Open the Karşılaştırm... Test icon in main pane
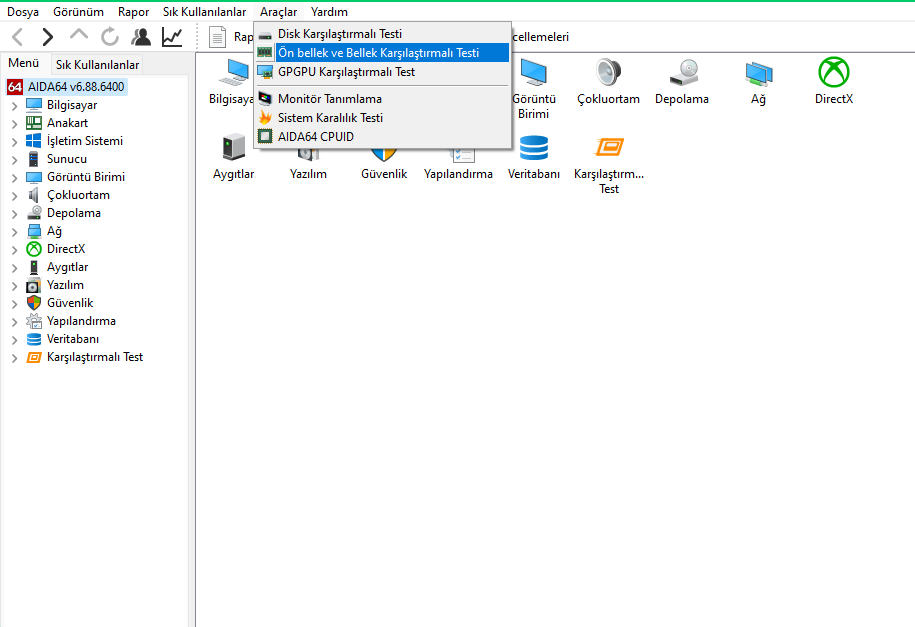This screenshot has height=627, width=915. (x=609, y=147)
